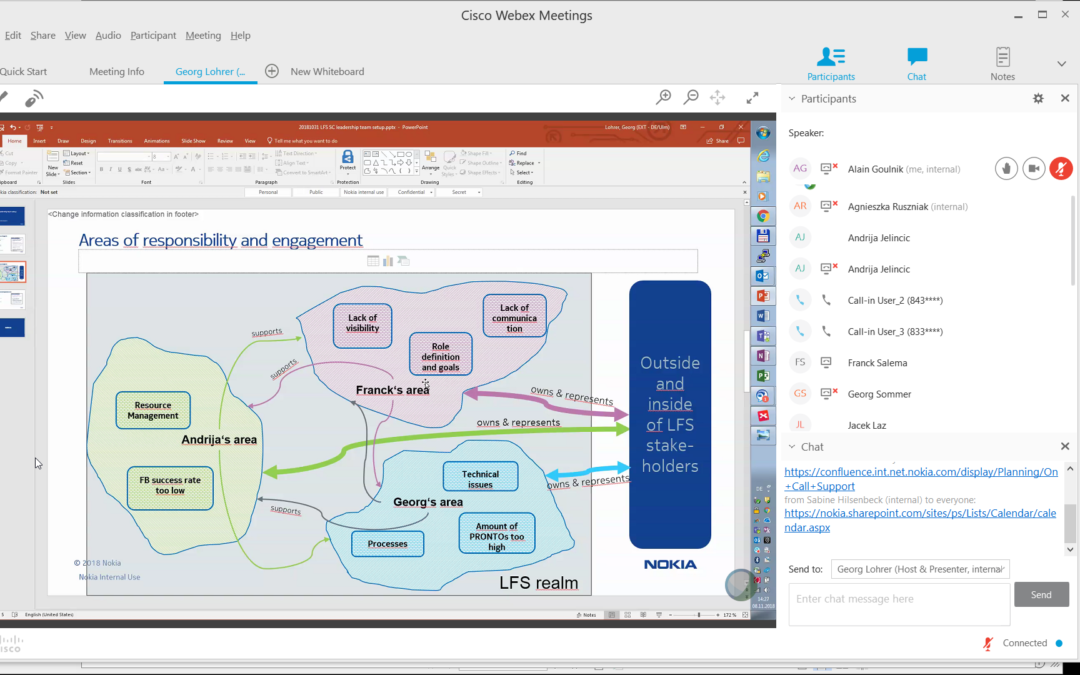Click Arrange in PowerPoint Drawing group

(x=430, y=161)
